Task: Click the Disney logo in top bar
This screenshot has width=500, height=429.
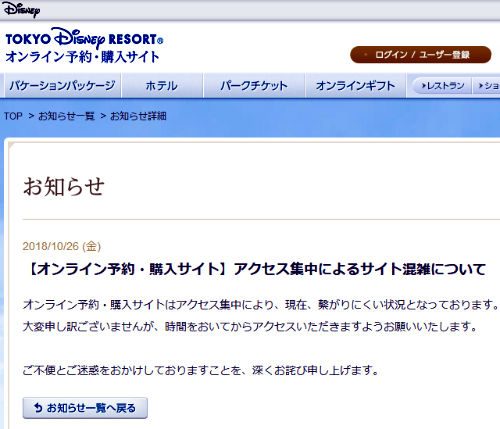Action: [x=21, y=10]
